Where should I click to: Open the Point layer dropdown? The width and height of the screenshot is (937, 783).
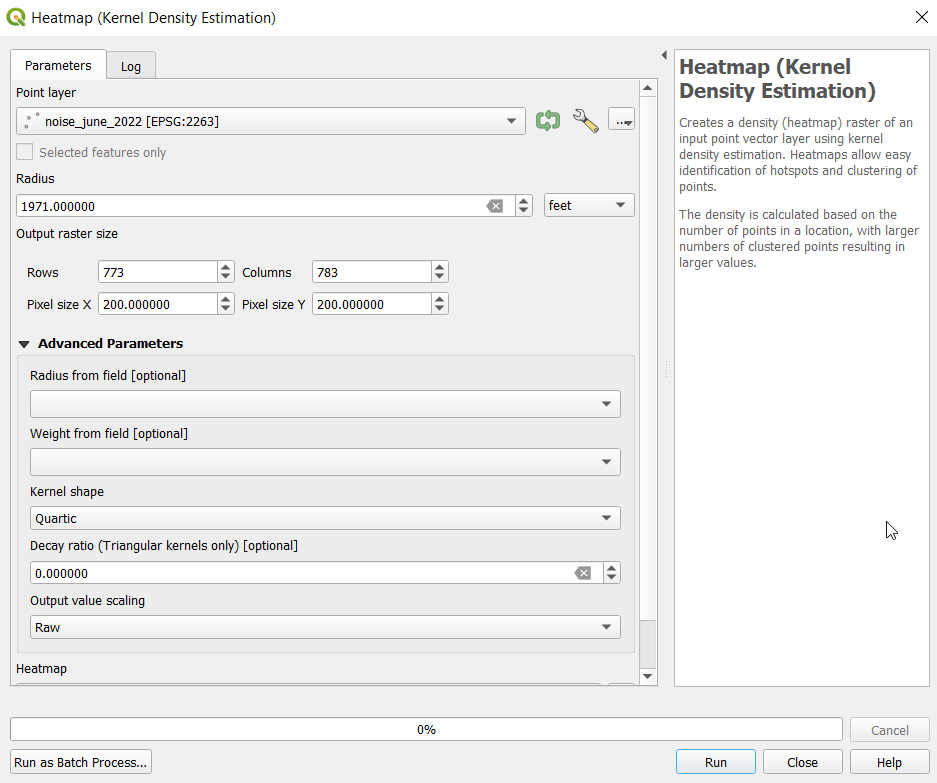point(270,121)
